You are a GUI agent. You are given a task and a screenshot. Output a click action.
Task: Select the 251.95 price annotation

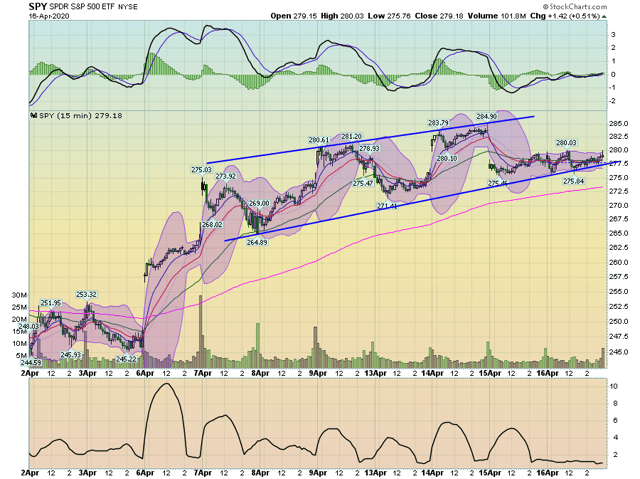tap(51, 303)
